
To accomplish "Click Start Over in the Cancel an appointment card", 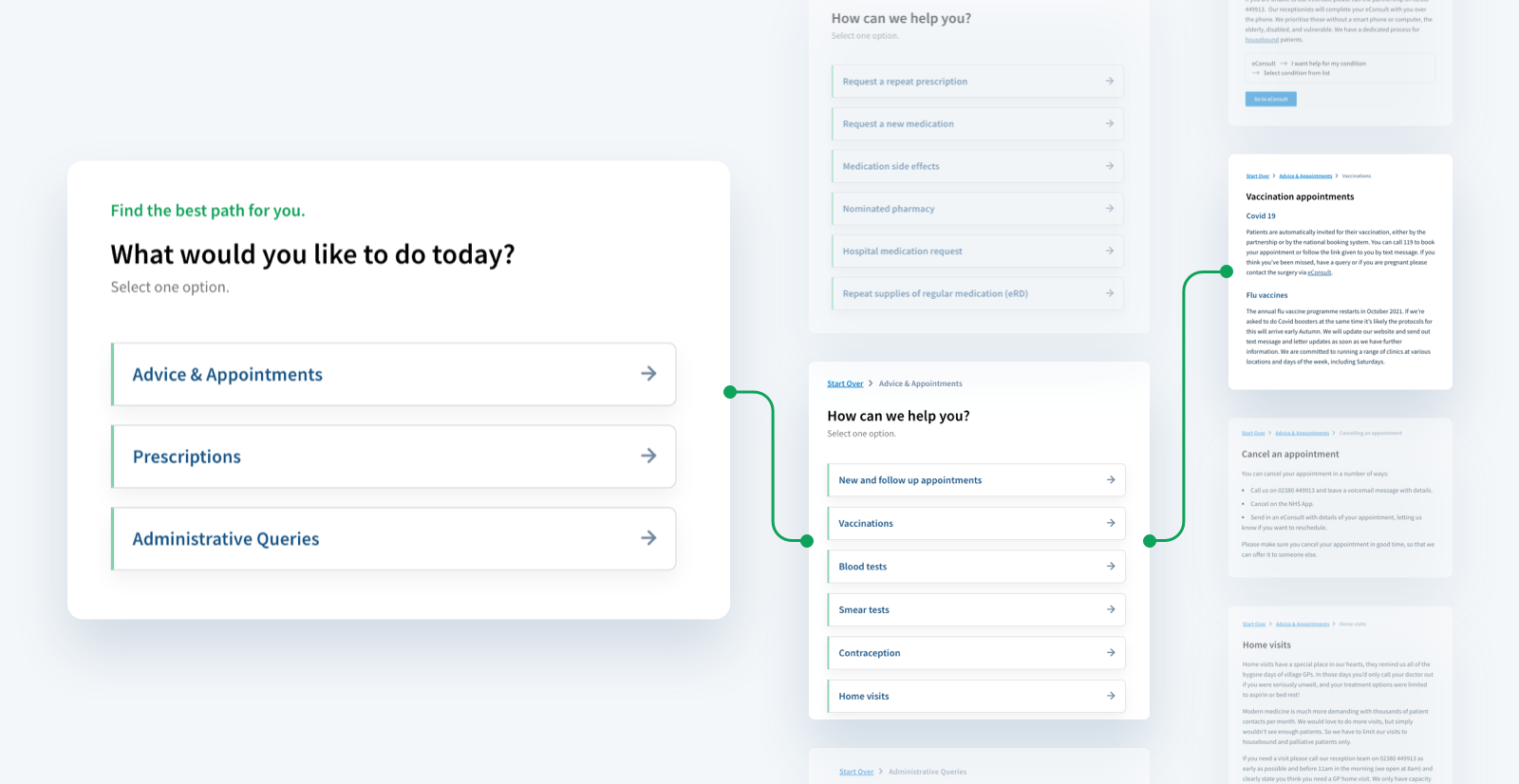I will pos(1253,433).
